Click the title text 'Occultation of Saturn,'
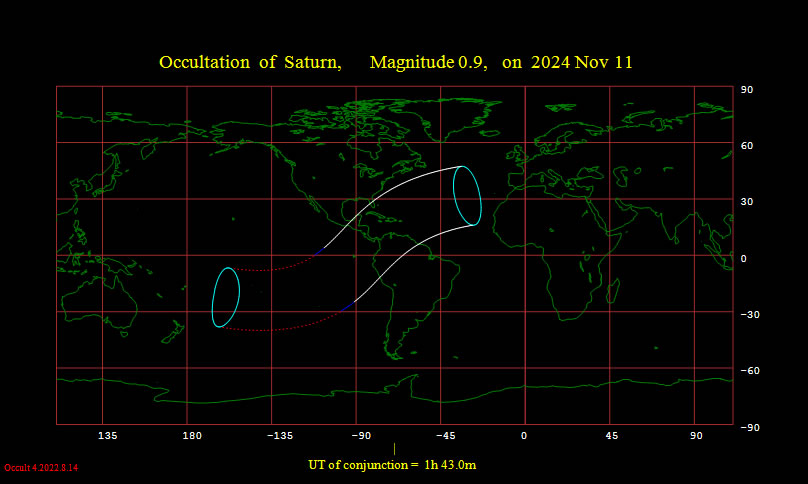Image resolution: width=808 pixels, height=484 pixels. point(250,62)
